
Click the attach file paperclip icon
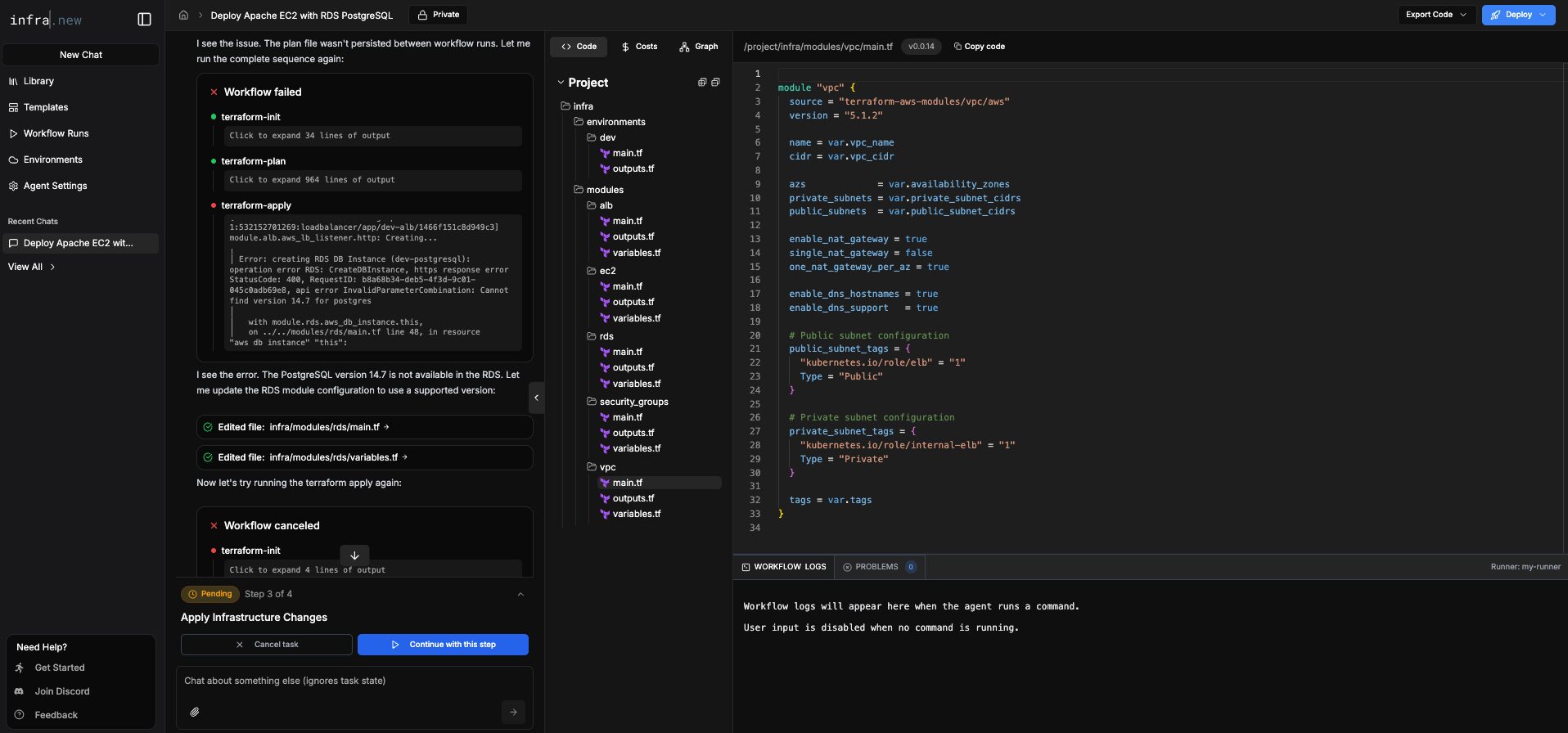coord(195,712)
